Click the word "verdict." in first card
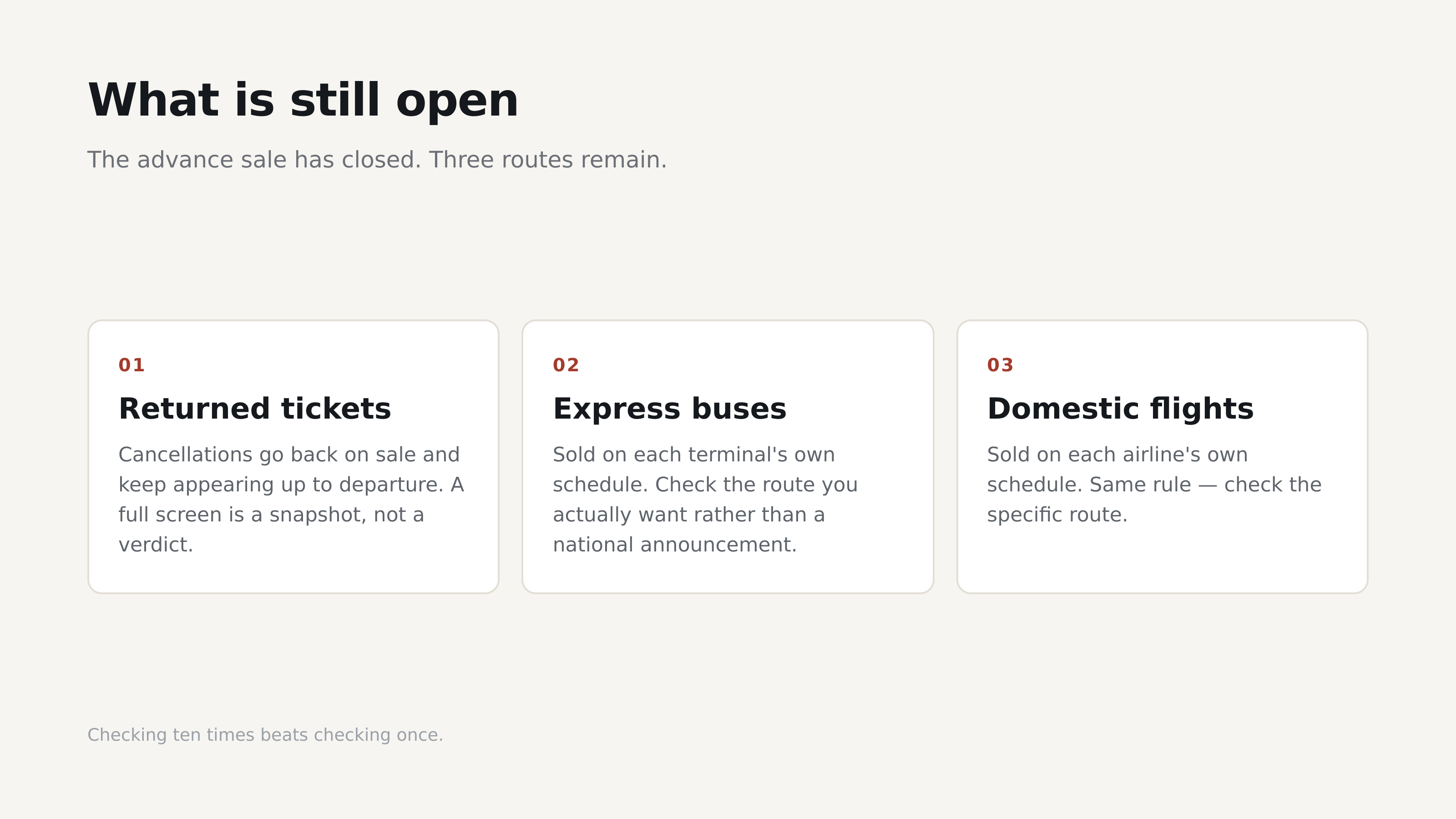 coord(156,545)
